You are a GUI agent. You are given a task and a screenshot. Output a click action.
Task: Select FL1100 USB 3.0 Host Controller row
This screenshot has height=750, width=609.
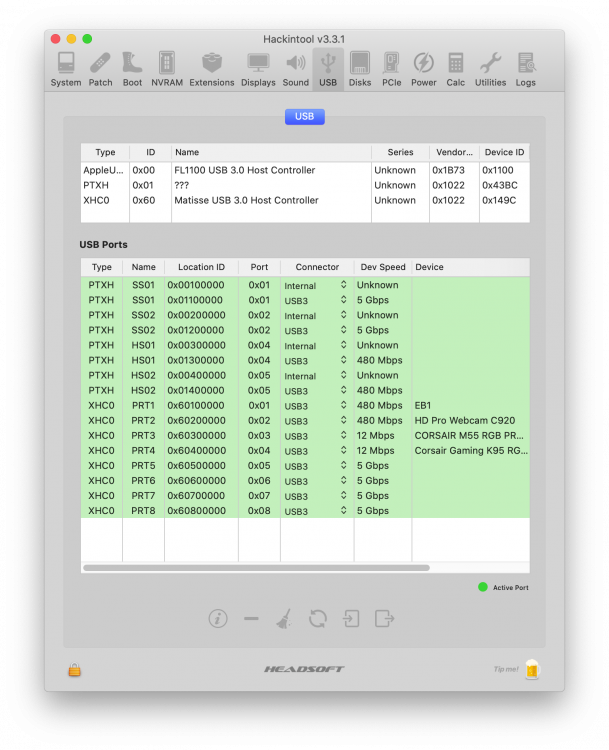click(305, 170)
